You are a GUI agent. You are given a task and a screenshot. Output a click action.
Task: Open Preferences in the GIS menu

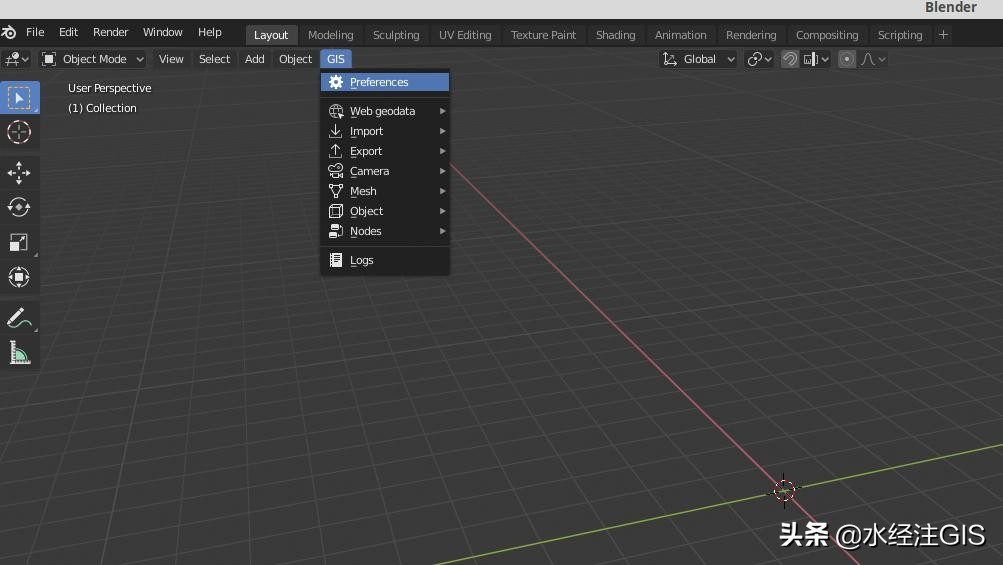click(379, 82)
